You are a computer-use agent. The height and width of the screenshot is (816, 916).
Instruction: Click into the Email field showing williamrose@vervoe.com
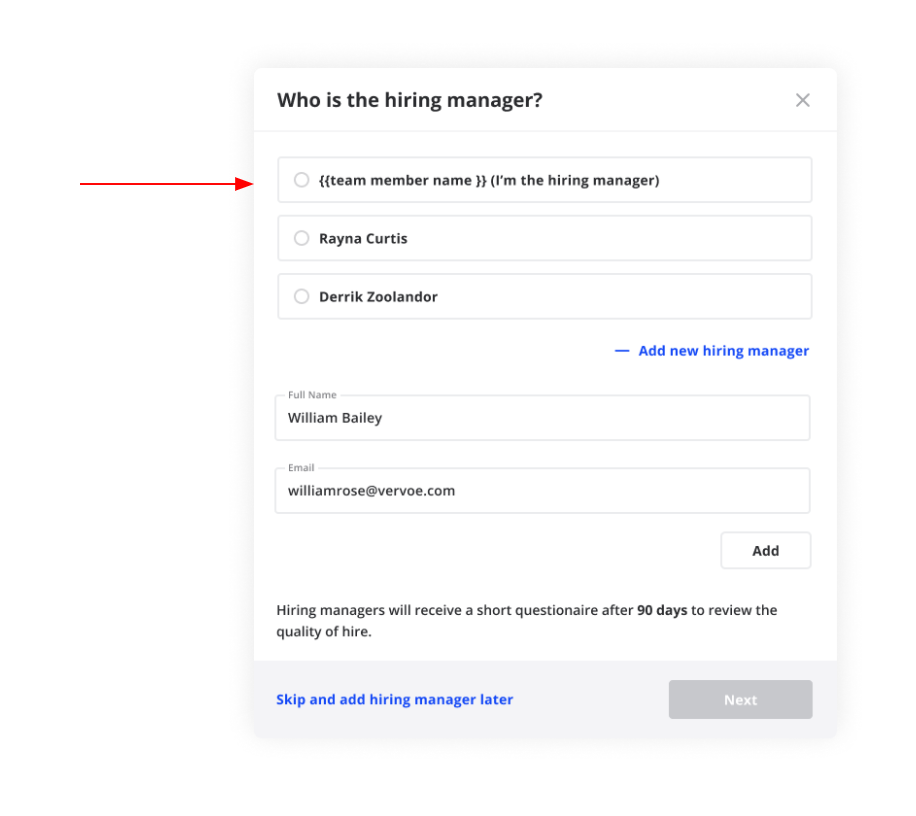[542, 491]
